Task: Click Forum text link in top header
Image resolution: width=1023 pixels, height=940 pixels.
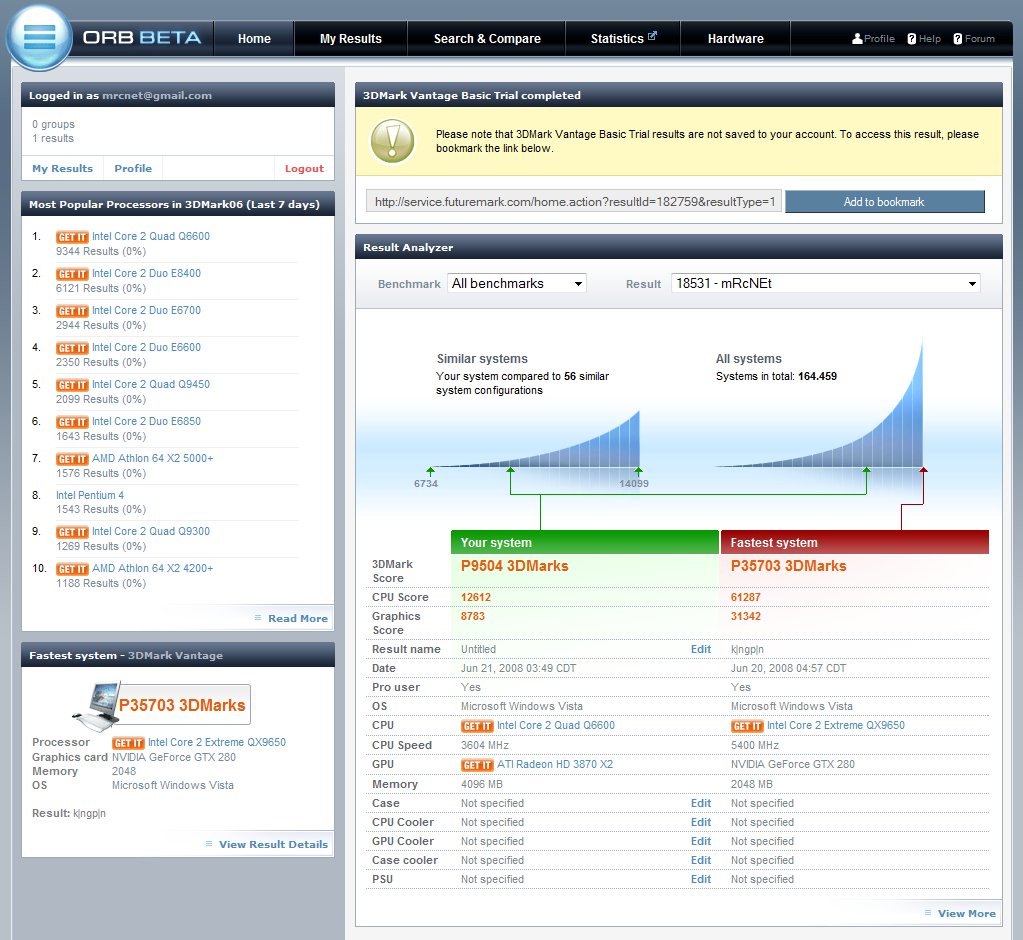Action: coord(980,38)
